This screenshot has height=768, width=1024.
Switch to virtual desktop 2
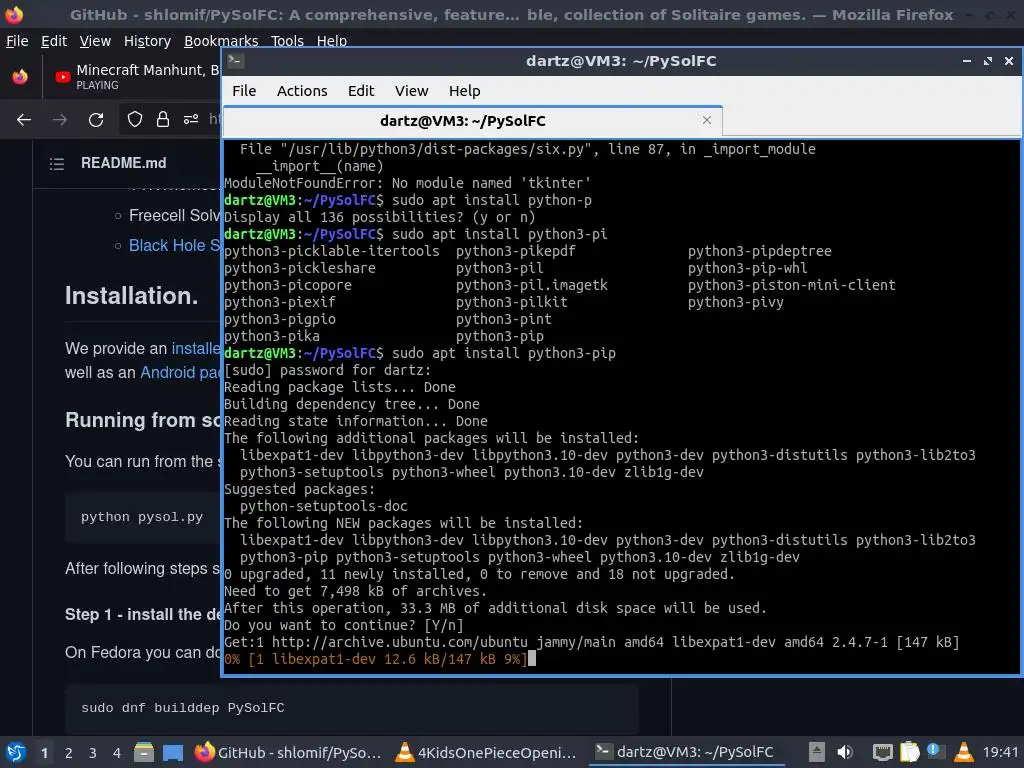point(69,753)
